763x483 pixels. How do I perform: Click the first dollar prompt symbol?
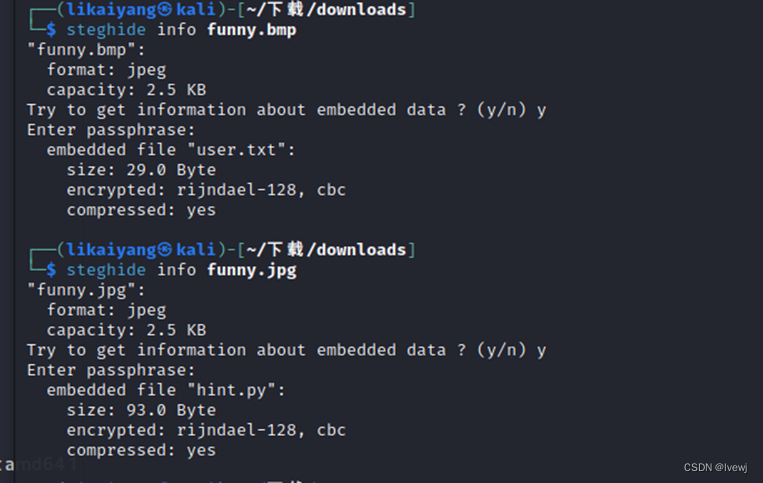click(x=51, y=30)
